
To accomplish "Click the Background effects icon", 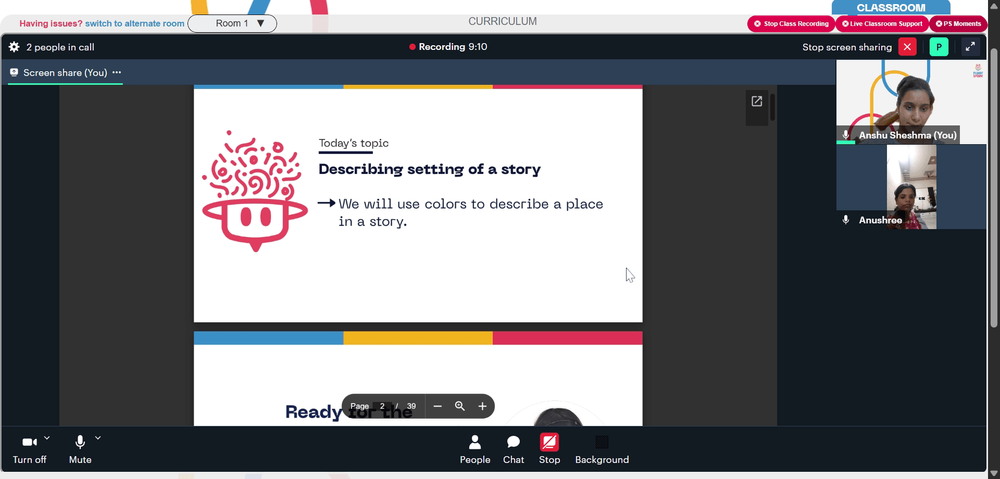I will [601, 442].
